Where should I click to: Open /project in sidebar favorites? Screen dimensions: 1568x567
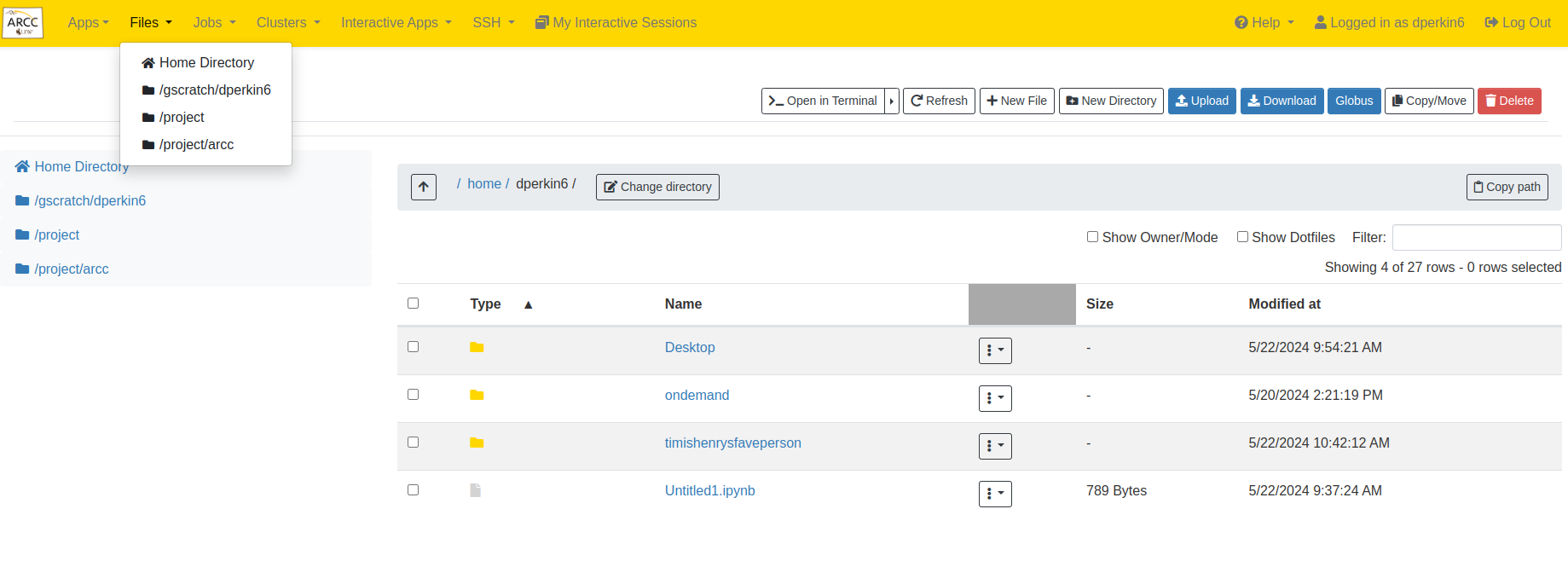[48, 235]
